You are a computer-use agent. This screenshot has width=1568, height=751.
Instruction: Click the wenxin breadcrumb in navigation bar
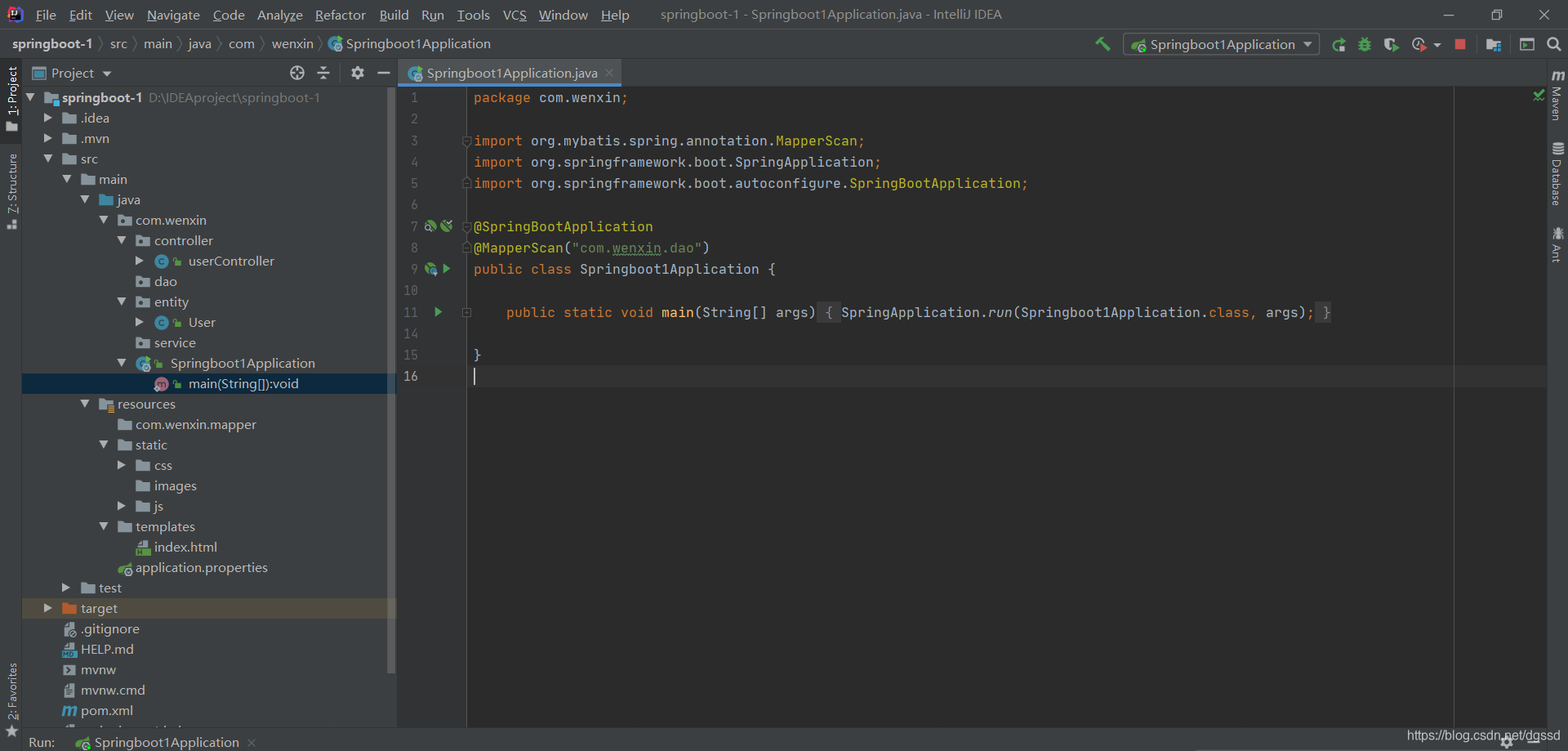point(292,44)
